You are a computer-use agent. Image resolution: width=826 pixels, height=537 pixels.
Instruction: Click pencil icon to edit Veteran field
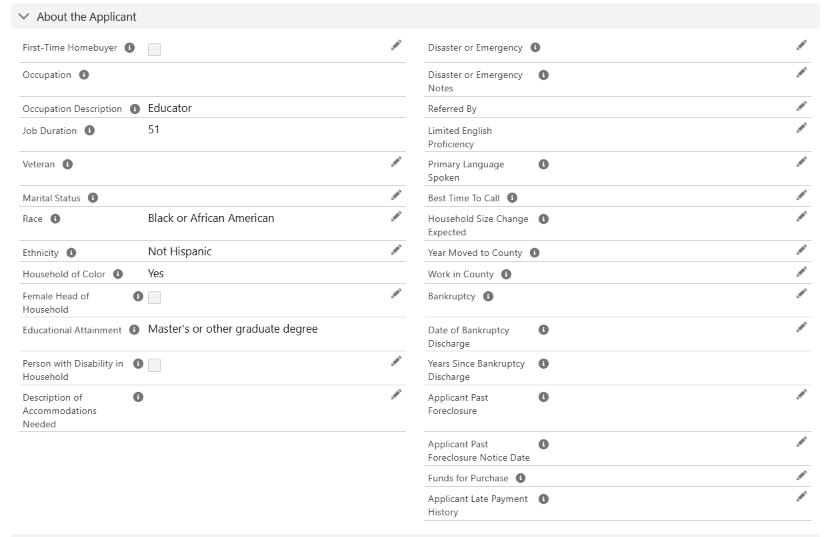click(x=396, y=161)
